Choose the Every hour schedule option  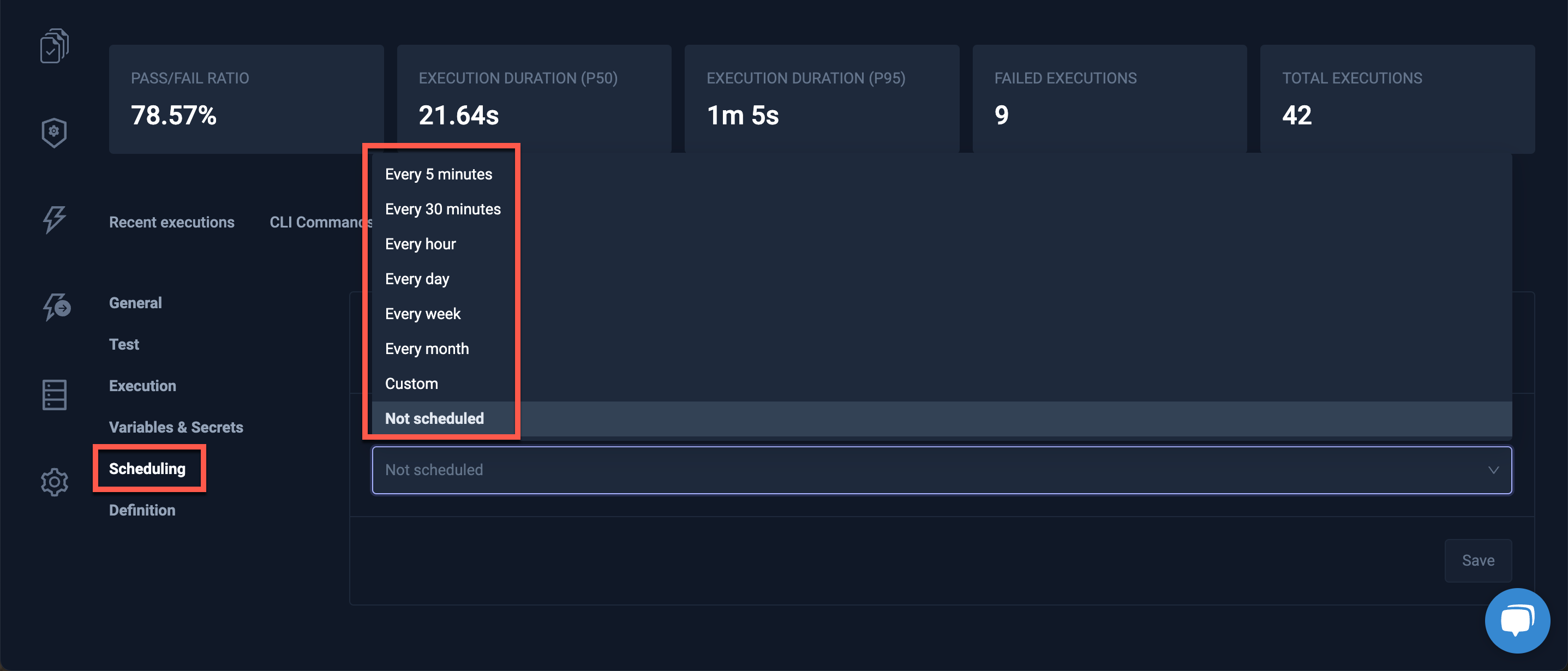coord(420,243)
